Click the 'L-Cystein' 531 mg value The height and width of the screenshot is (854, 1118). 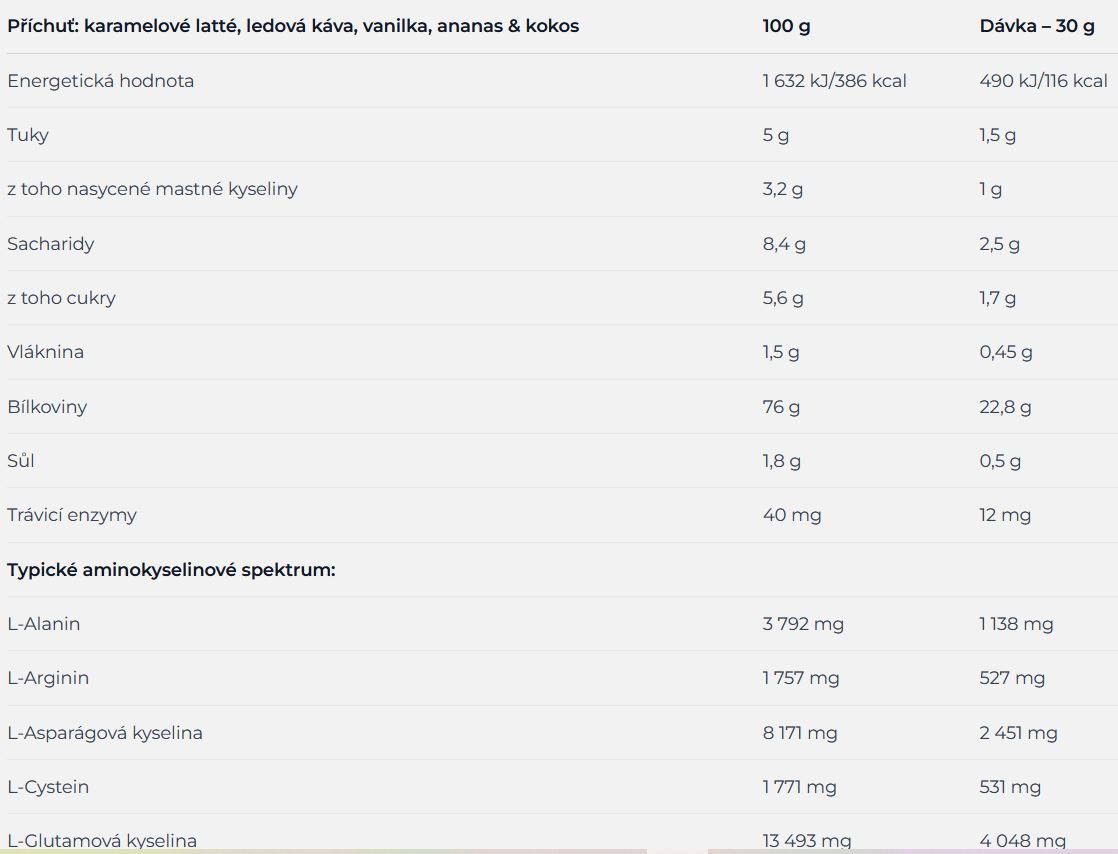coord(1010,787)
